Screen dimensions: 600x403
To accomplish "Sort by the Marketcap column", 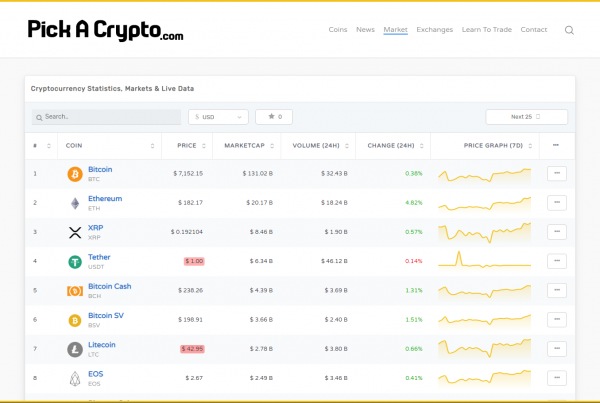I will click(x=247, y=145).
